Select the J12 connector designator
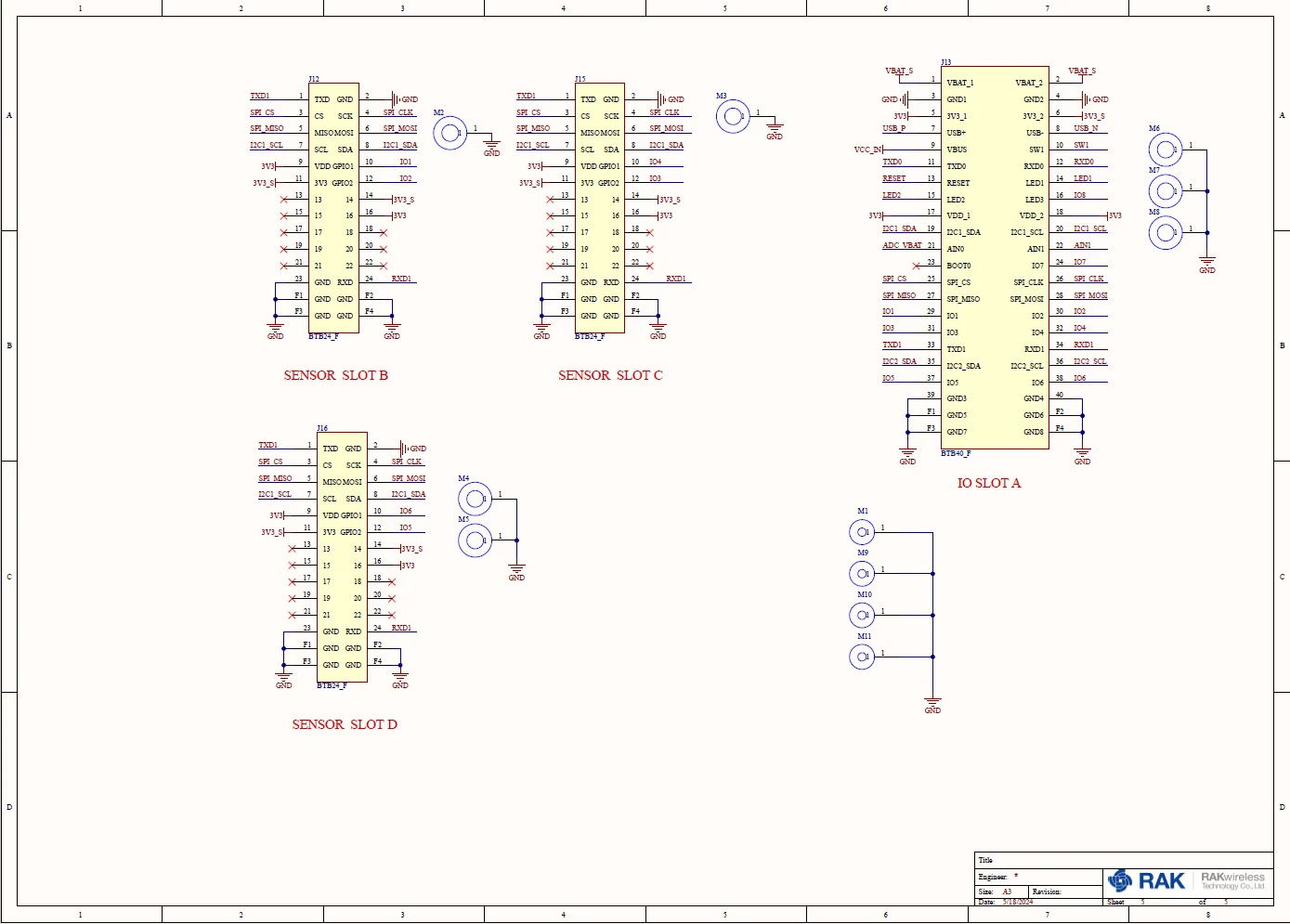 click(x=314, y=79)
